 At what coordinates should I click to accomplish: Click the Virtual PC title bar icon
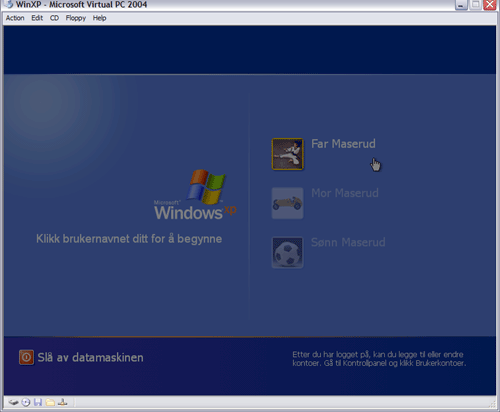point(9,4)
